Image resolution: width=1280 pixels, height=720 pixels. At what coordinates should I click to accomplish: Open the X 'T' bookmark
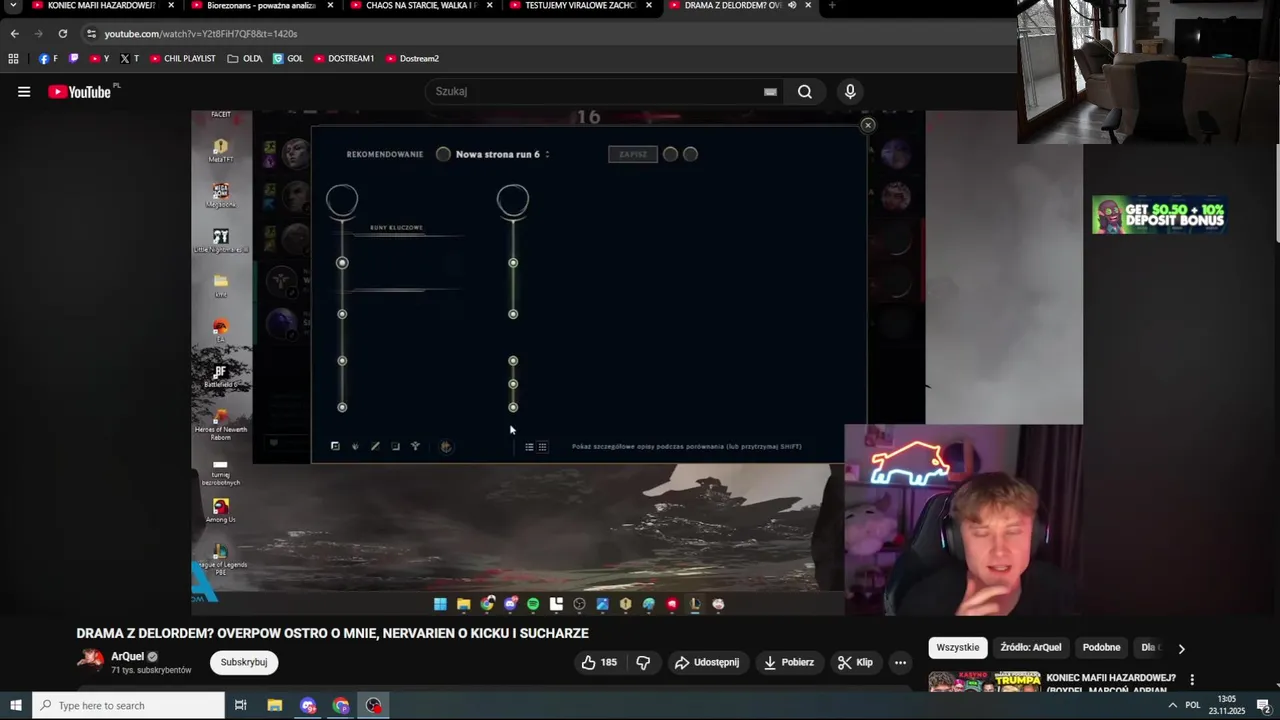coord(129,58)
